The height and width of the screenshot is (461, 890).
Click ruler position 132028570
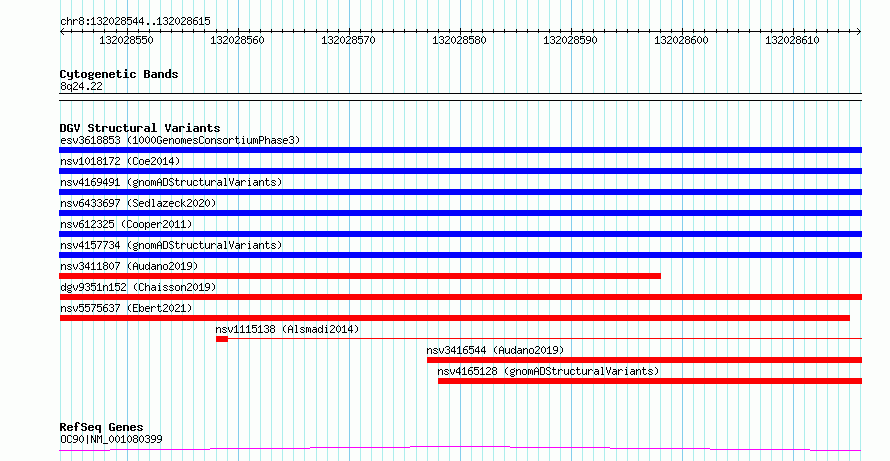tap(348, 40)
